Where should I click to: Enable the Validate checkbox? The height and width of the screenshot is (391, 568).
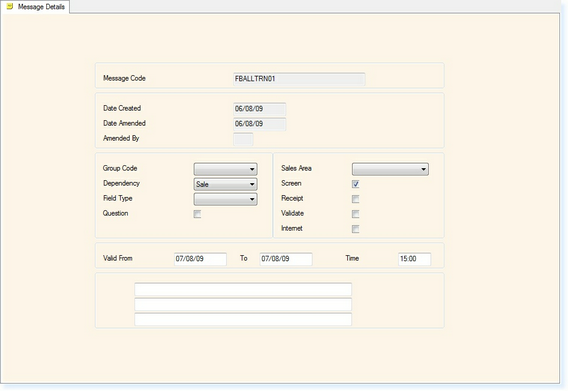coord(356,214)
